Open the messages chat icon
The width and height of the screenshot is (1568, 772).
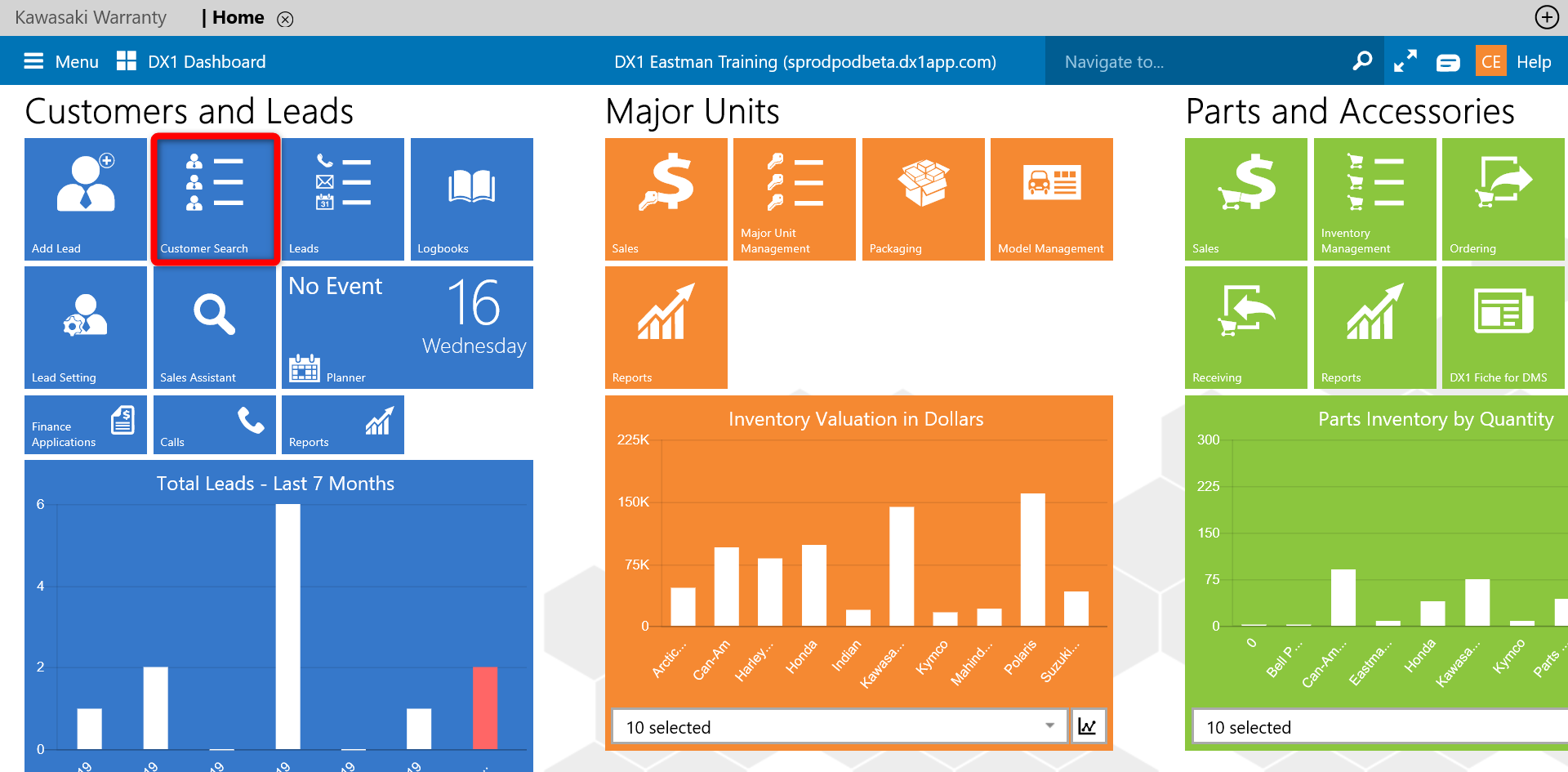pyautogui.click(x=1449, y=62)
